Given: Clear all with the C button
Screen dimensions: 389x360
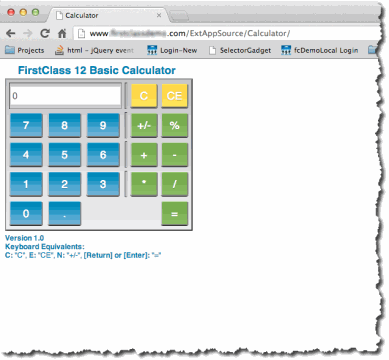Looking at the screenshot, I should point(144,96).
